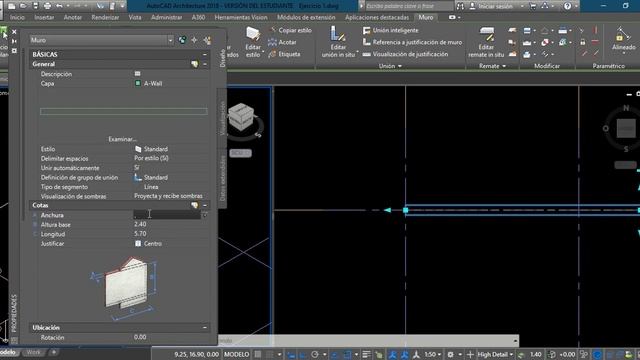Click the undo arrow in quick access toolbar
The image size is (640, 360).
click(x=60, y=6)
